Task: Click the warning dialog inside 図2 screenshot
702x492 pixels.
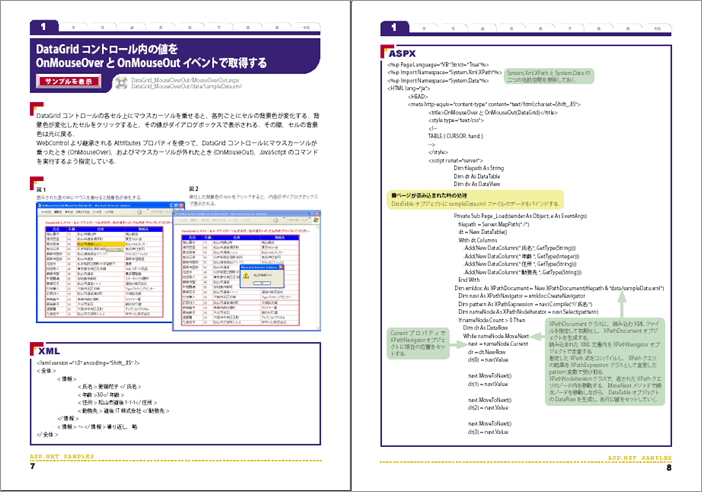Action: [262, 276]
